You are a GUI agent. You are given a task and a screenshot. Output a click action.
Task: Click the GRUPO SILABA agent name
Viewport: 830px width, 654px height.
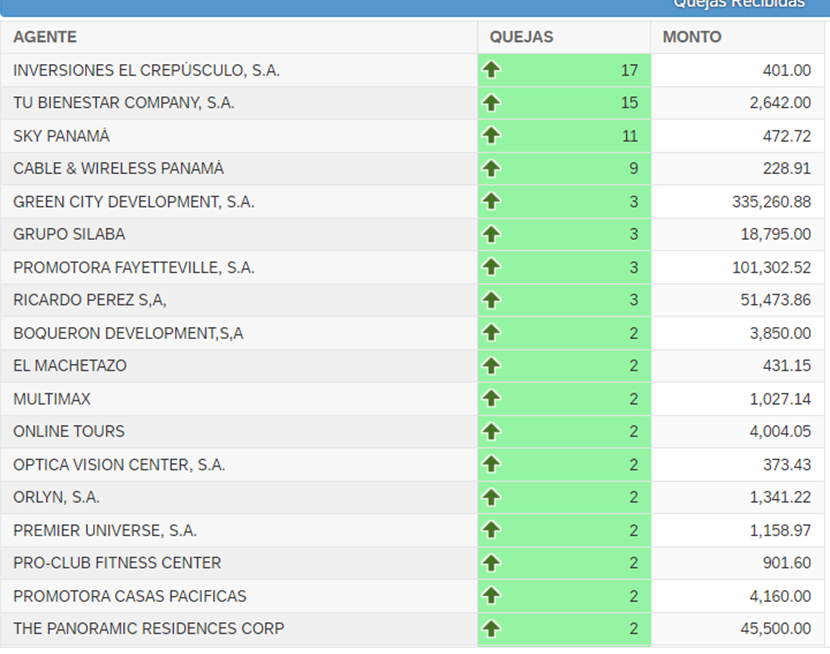69,234
